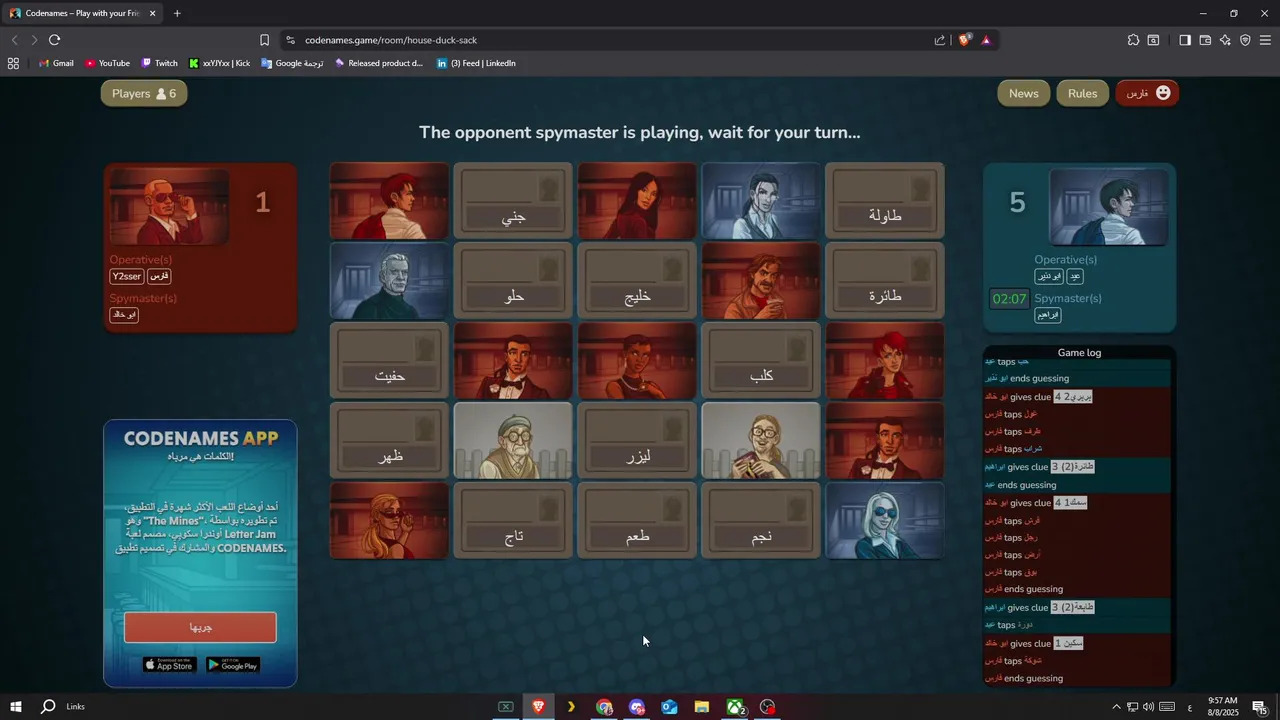Click the blue team agent portrait
The width and height of the screenshot is (1280, 720).
1108,207
